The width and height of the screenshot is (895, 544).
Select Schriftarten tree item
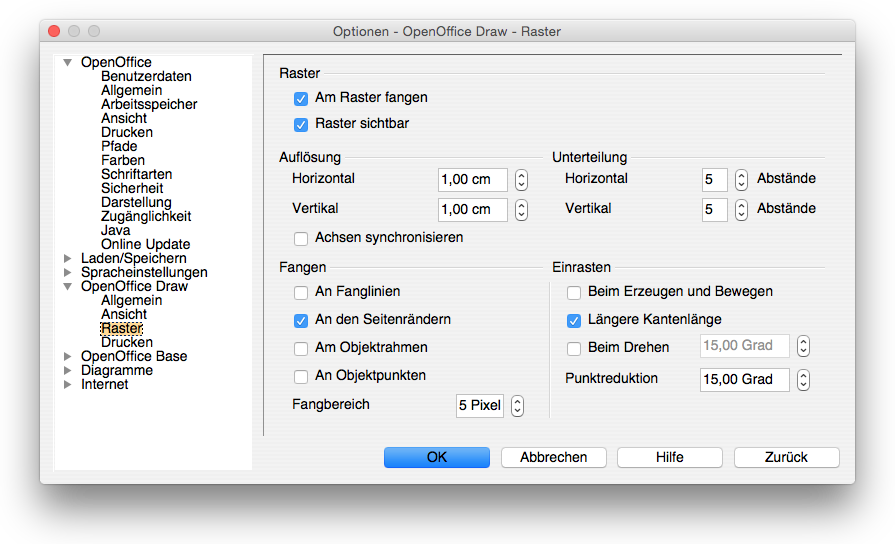(136, 174)
